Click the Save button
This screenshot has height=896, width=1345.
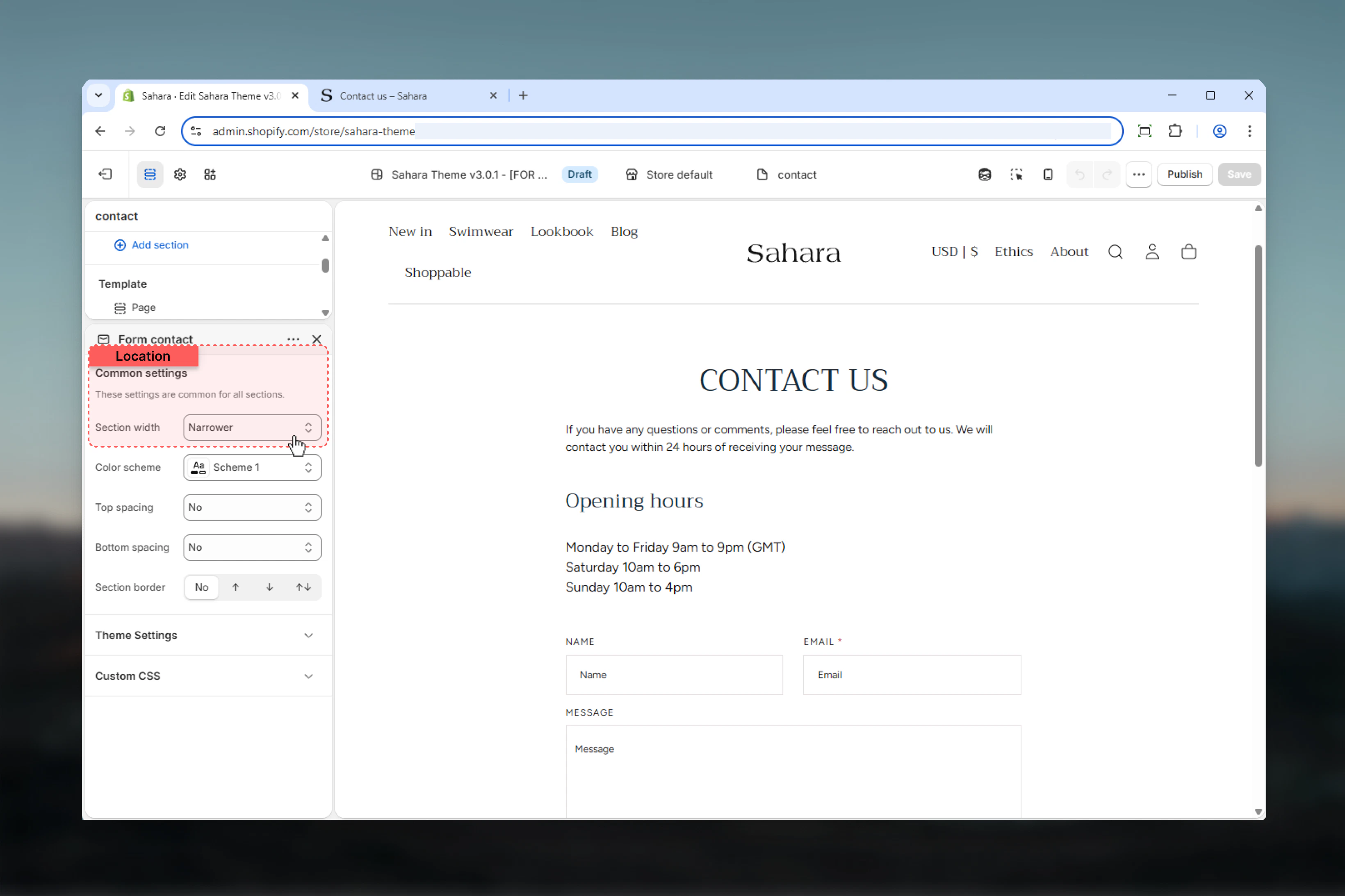pos(1239,174)
